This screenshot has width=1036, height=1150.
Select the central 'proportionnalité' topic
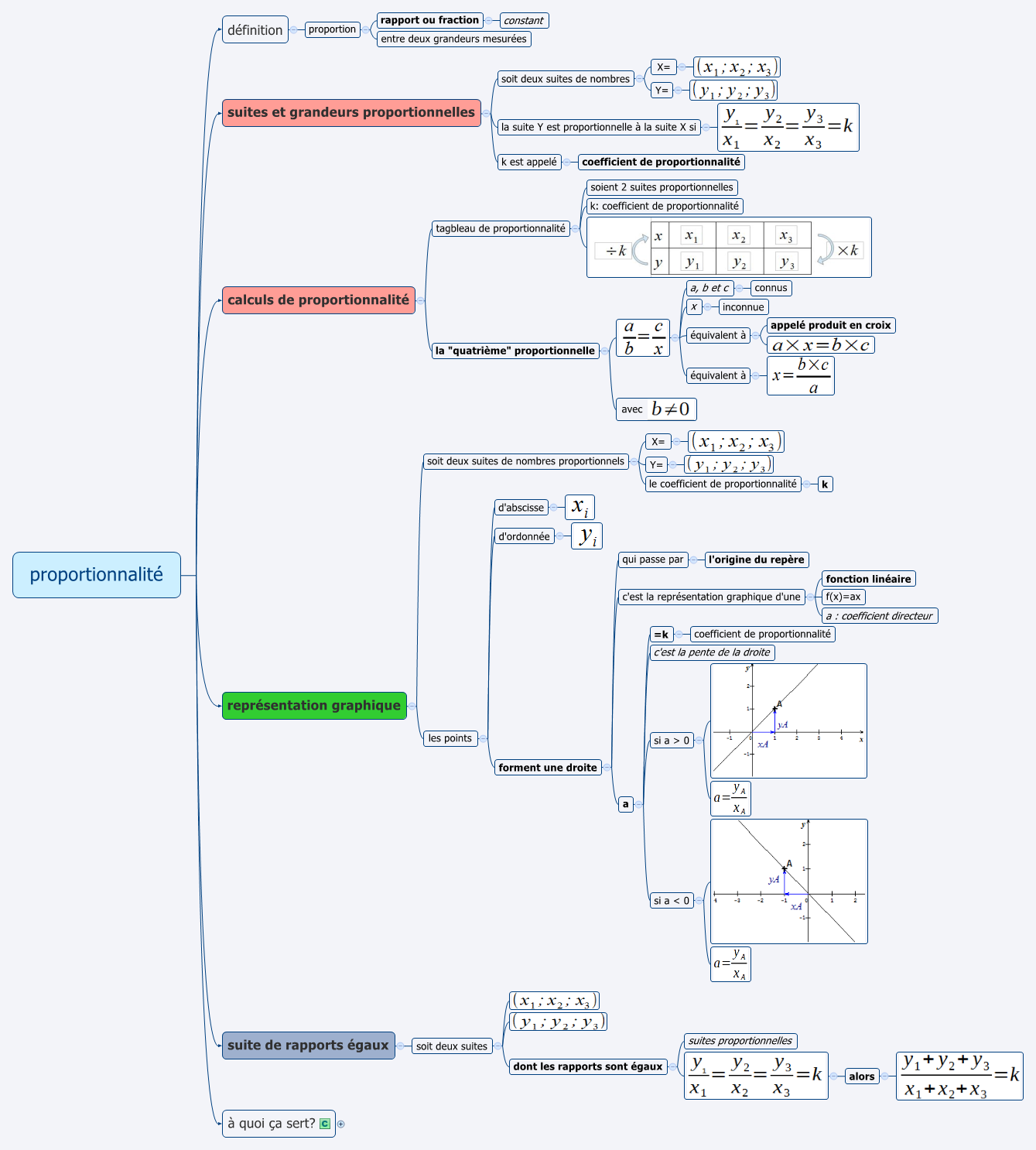point(97,575)
